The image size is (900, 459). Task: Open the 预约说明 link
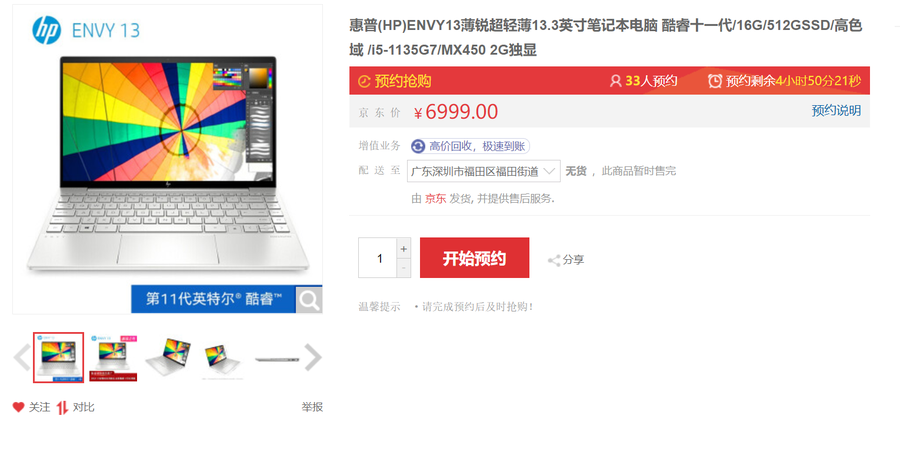pos(836,111)
